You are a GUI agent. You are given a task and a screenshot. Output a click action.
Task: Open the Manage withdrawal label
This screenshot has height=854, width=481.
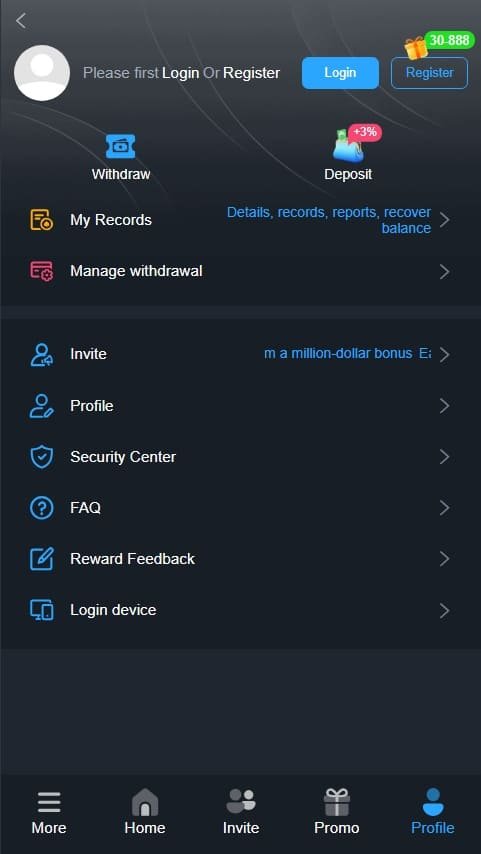(136, 271)
